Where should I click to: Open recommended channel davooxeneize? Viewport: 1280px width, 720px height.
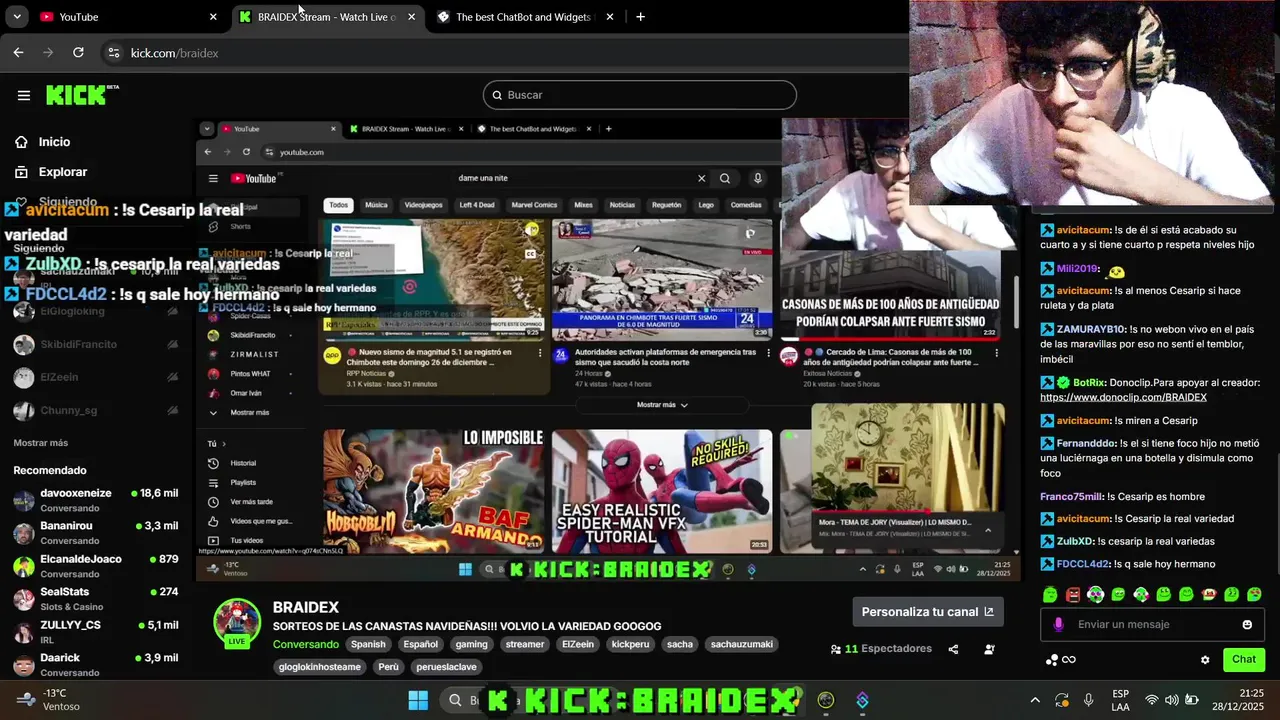(x=95, y=500)
